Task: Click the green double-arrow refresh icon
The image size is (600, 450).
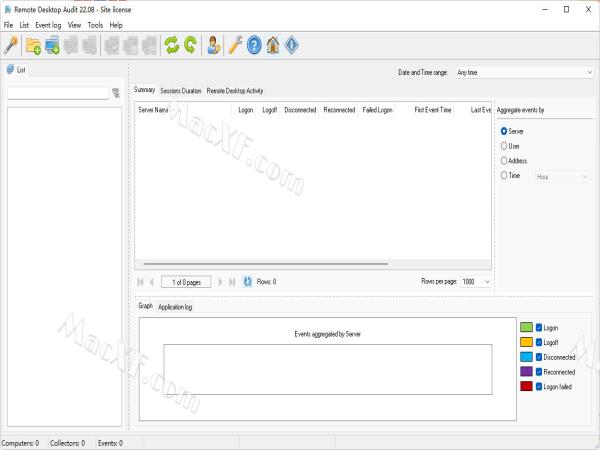Action: pos(172,45)
